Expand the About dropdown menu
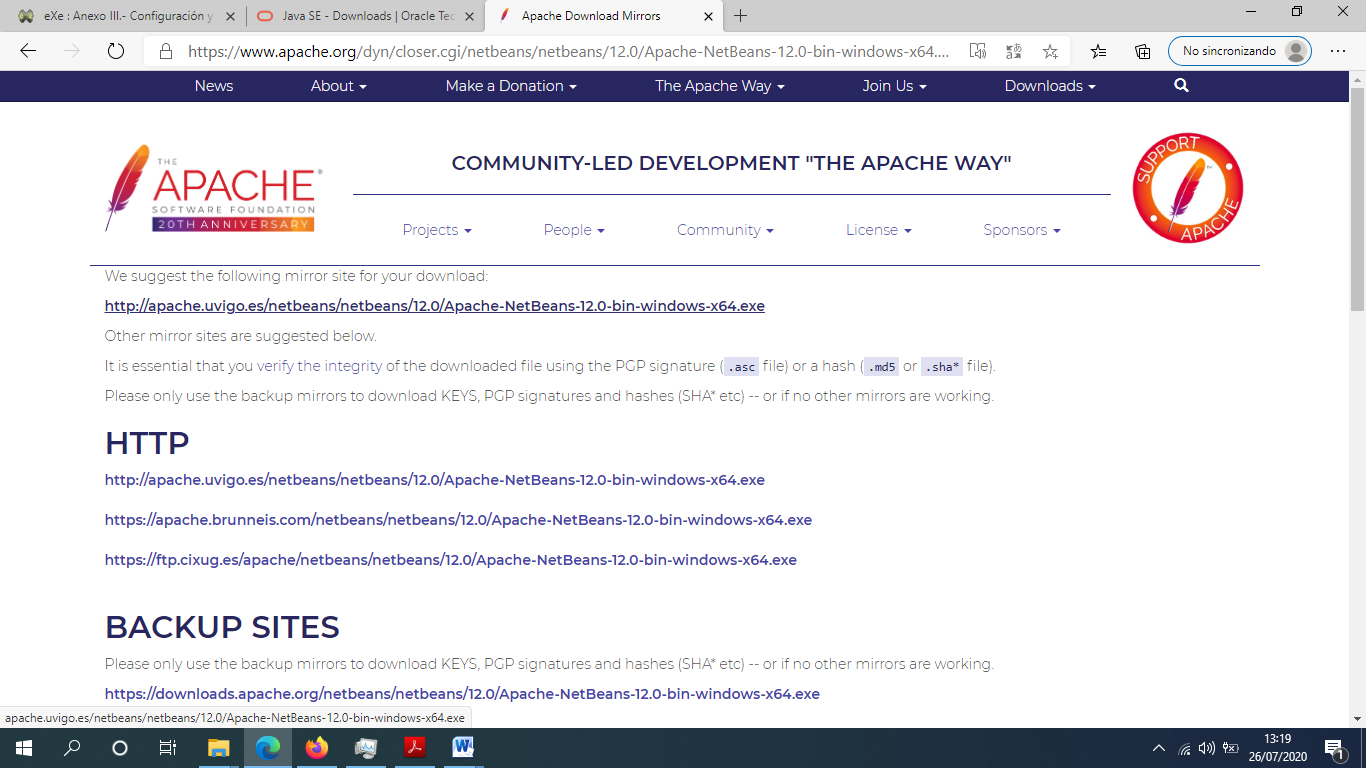The height and width of the screenshot is (768, 1366). point(339,86)
